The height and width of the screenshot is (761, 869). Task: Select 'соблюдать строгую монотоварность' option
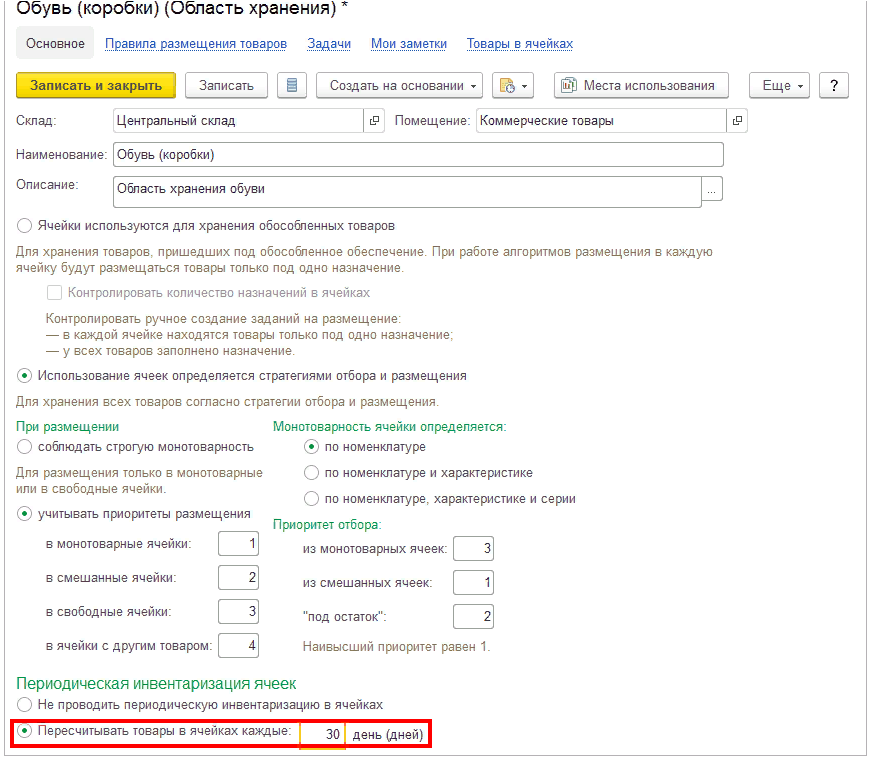point(25,446)
